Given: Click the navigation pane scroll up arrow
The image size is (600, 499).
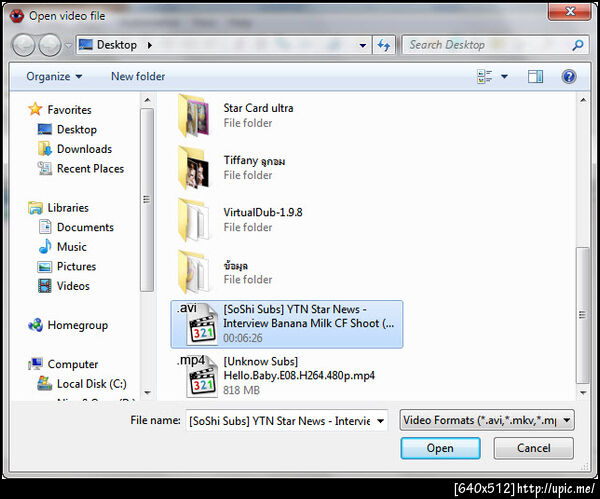Looking at the screenshot, I should pyautogui.click(x=147, y=100).
